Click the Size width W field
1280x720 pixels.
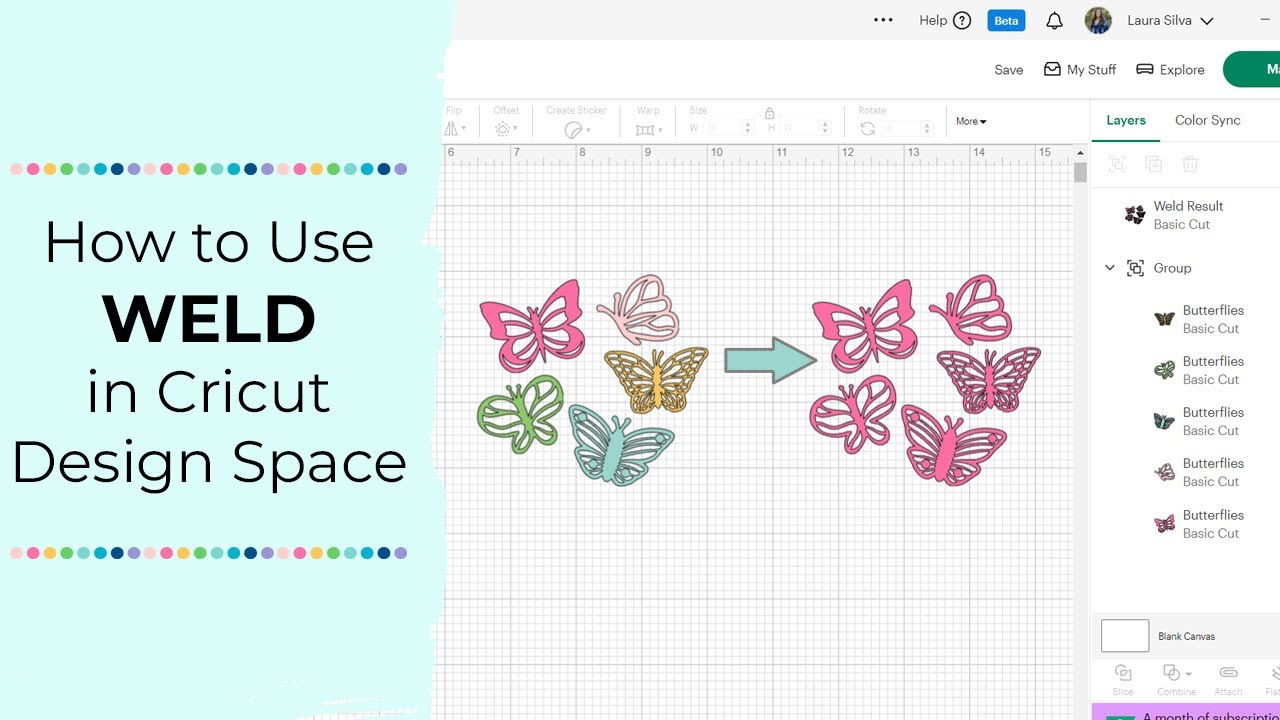(723, 128)
